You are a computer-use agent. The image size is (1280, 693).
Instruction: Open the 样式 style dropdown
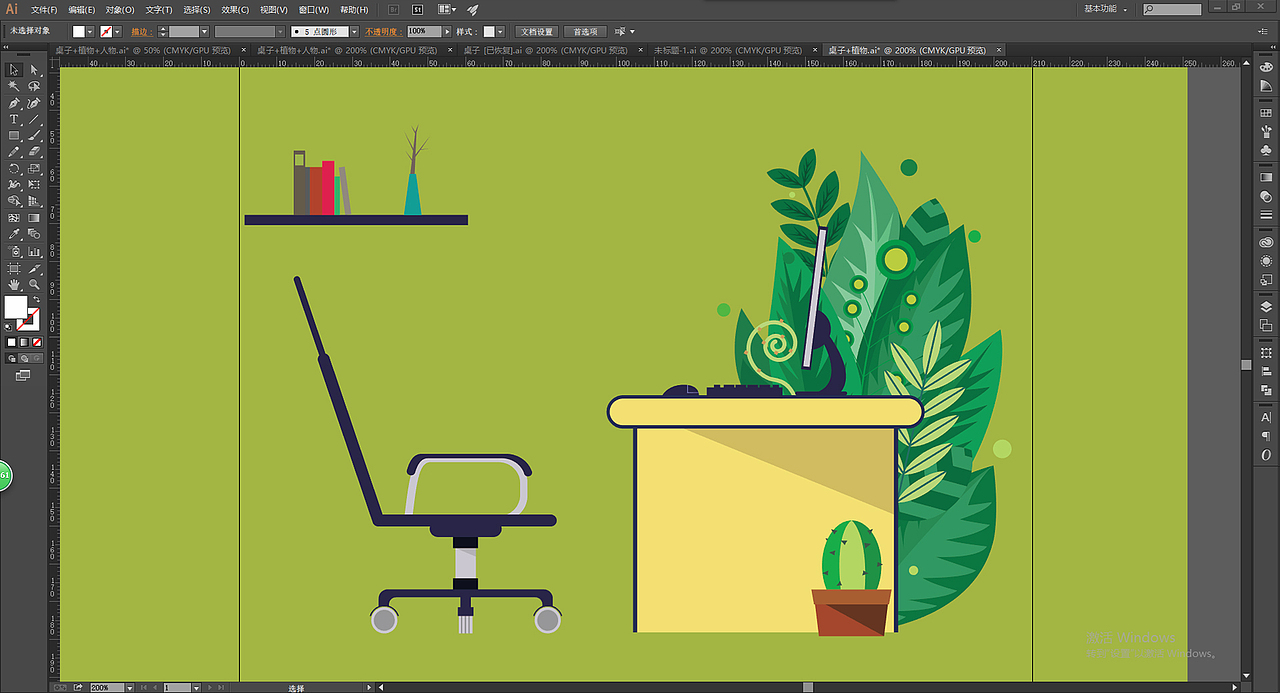coord(502,32)
